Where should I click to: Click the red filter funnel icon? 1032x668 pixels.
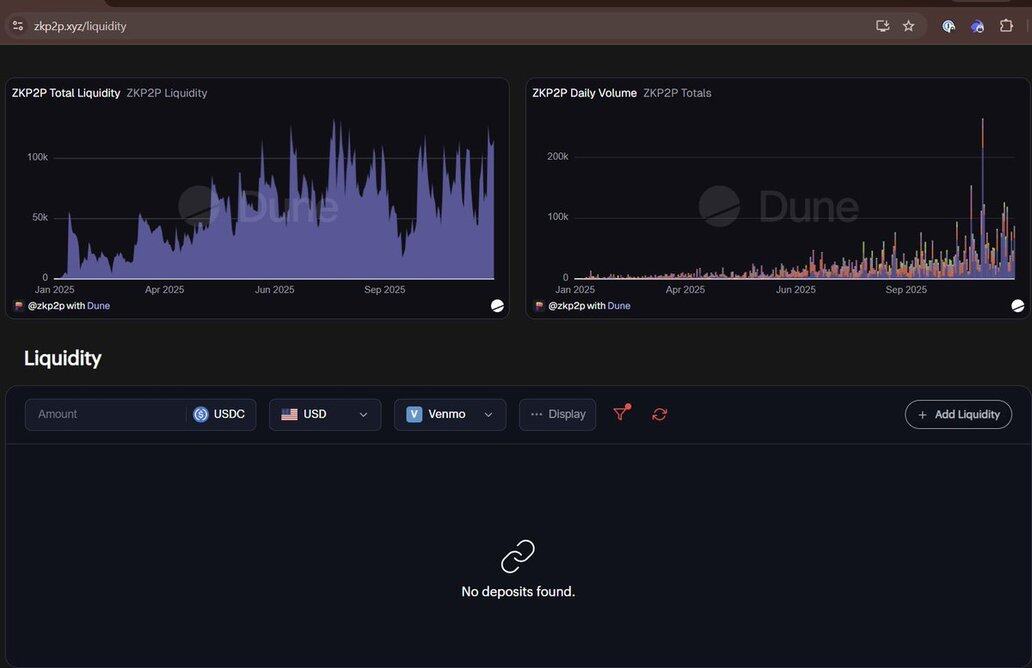pos(621,413)
